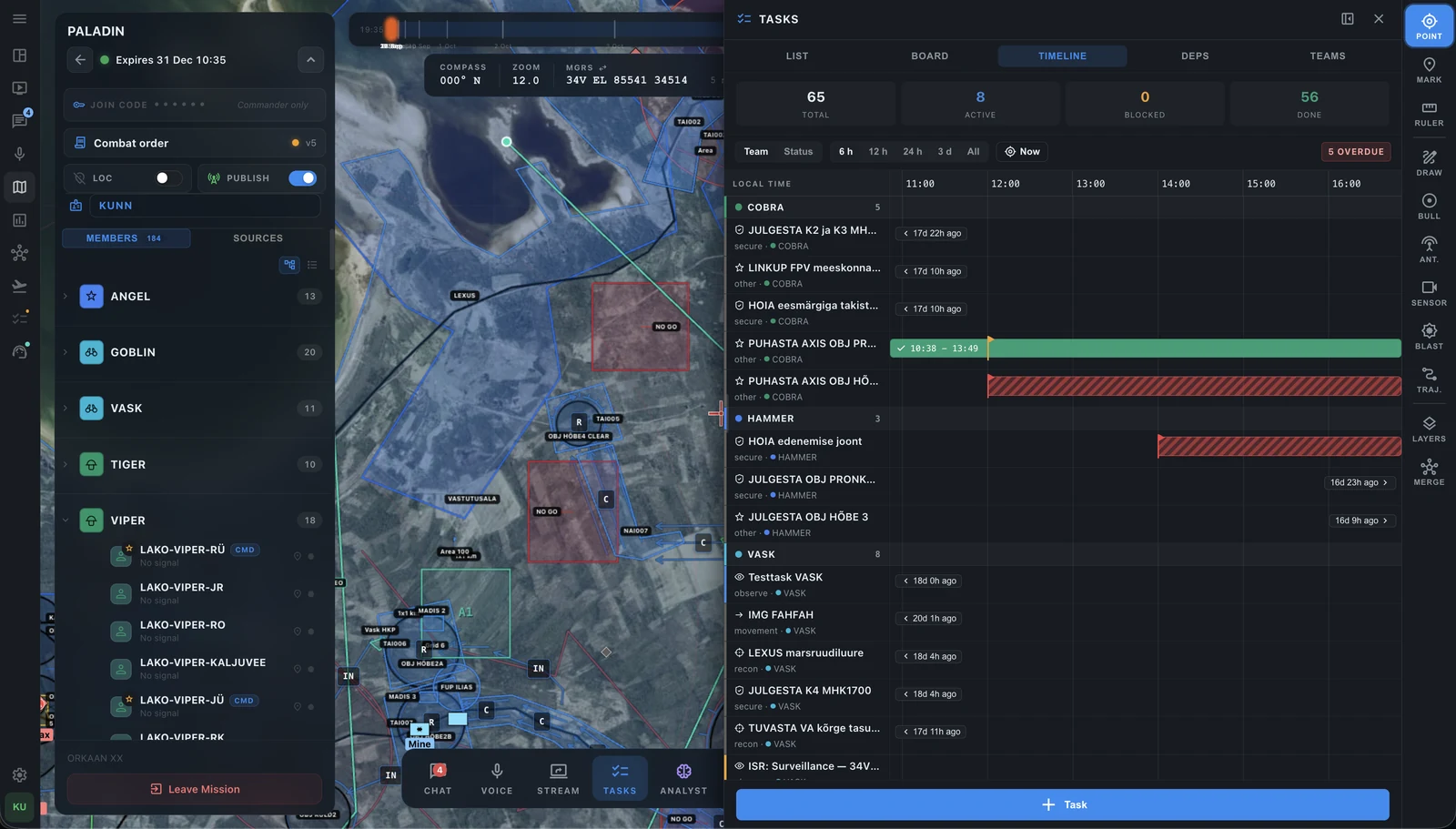Viewport: 1456px width, 829px height.
Task: Click the map icon in left sidebar
Action: (19, 187)
